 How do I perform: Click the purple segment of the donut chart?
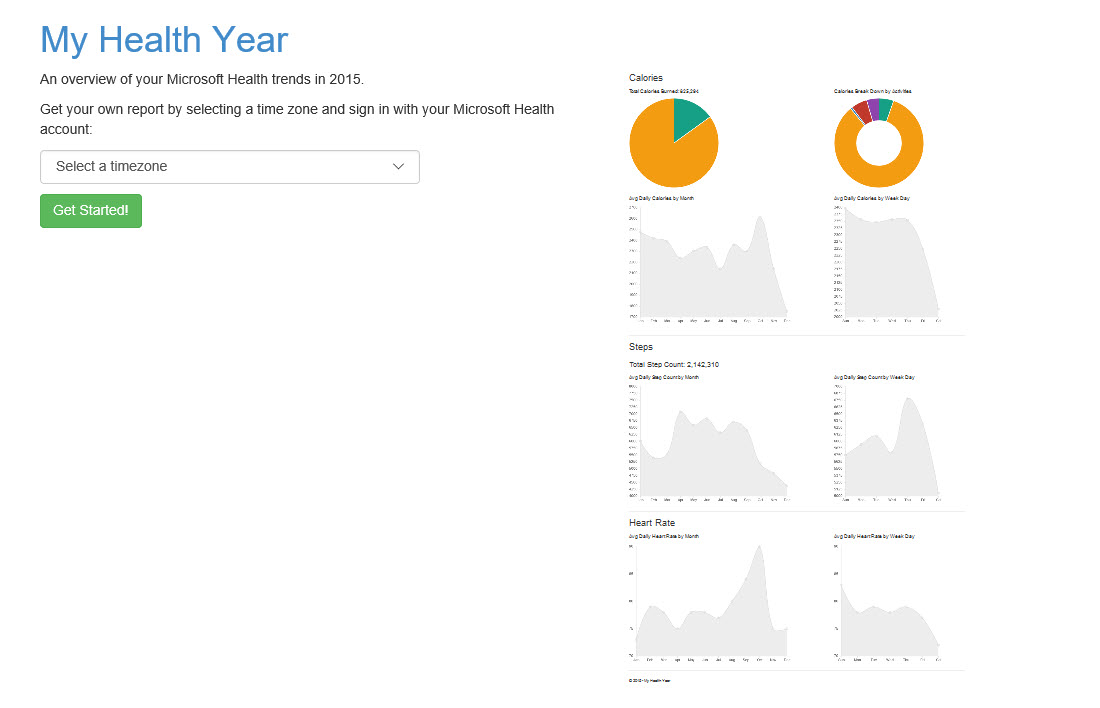point(873,107)
